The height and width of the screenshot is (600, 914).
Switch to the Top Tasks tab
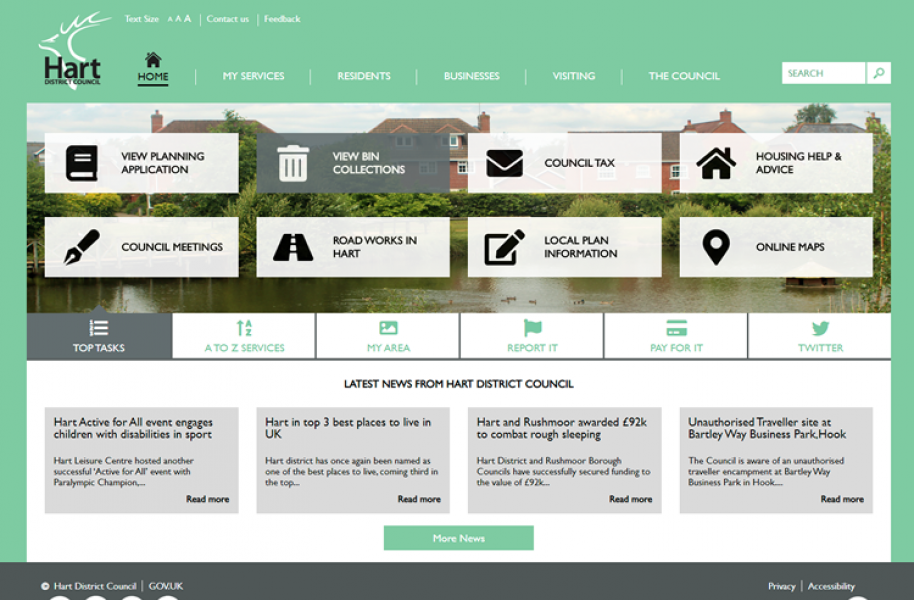(x=99, y=335)
